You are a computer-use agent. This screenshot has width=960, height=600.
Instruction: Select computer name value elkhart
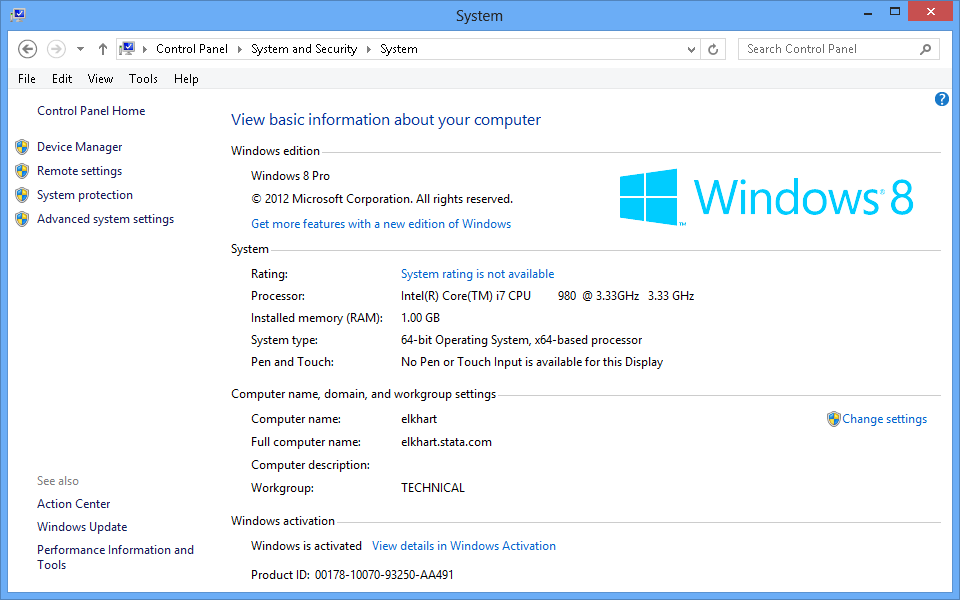[x=419, y=419]
